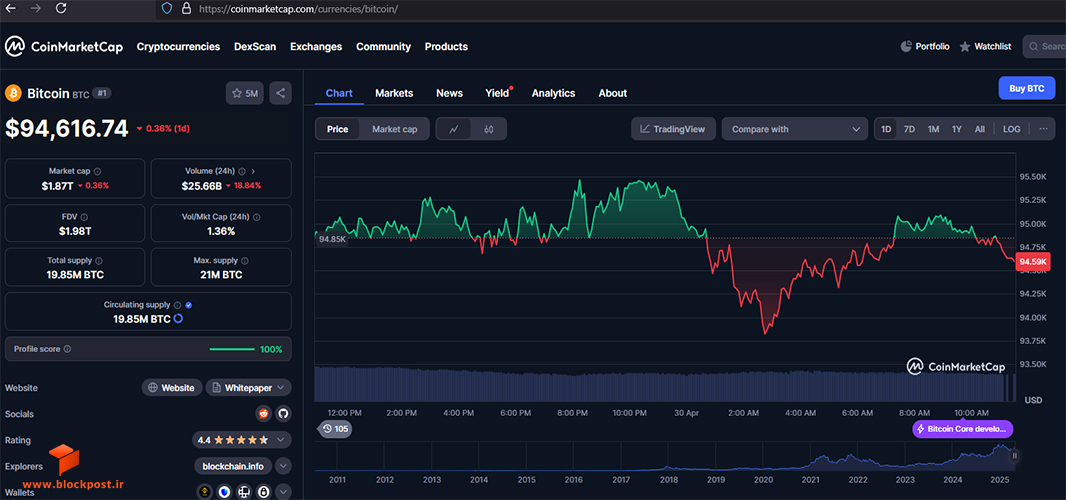Switch to the Markets tab
This screenshot has height=500, width=1066.
click(394, 93)
